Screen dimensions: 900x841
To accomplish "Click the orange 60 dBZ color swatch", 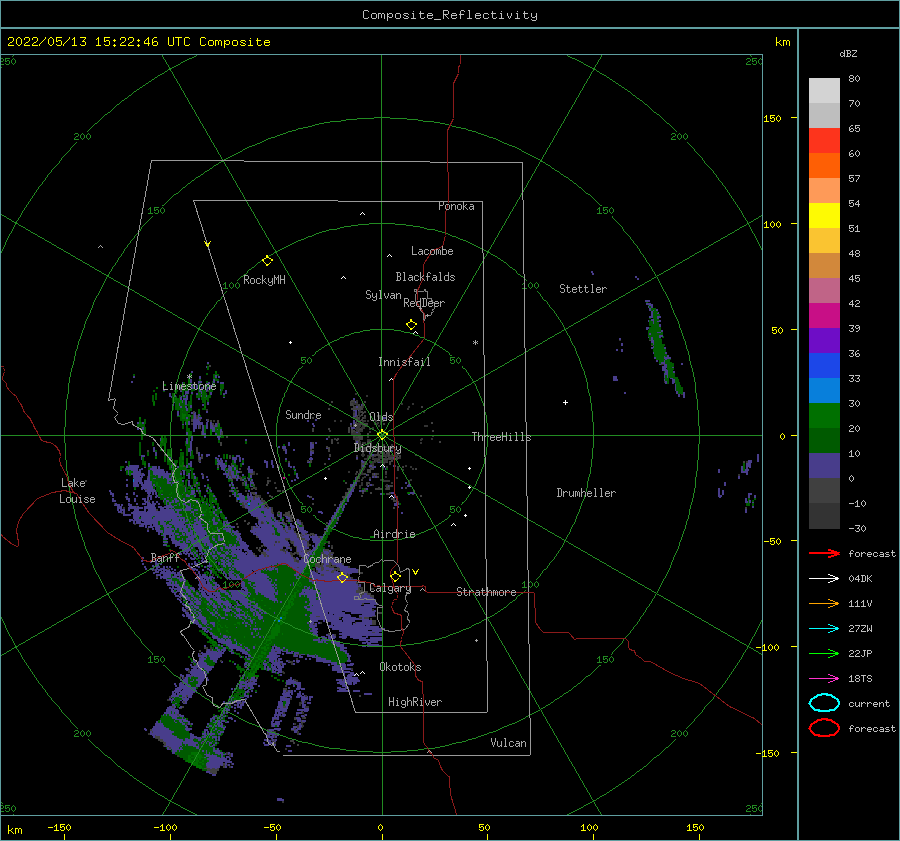I will (824, 165).
